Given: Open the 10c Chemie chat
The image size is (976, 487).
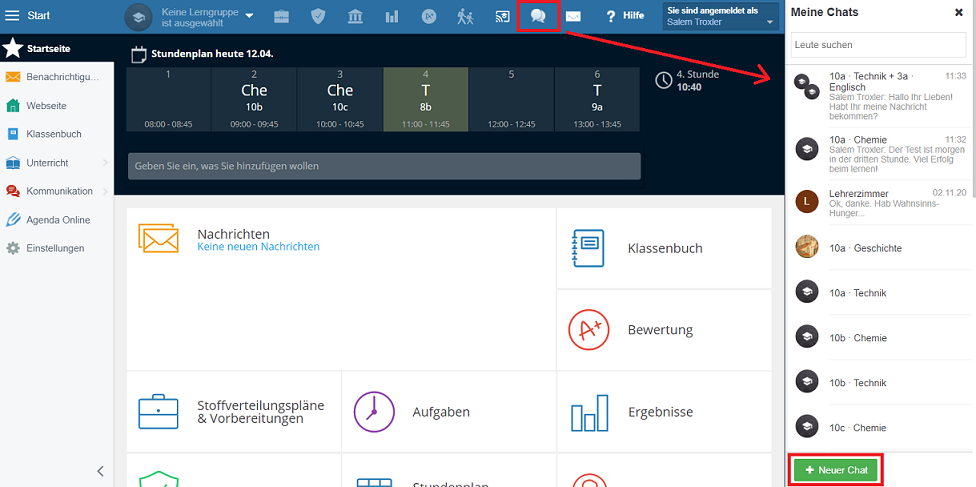Looking at the screenshot, I should tap(880, 427).
